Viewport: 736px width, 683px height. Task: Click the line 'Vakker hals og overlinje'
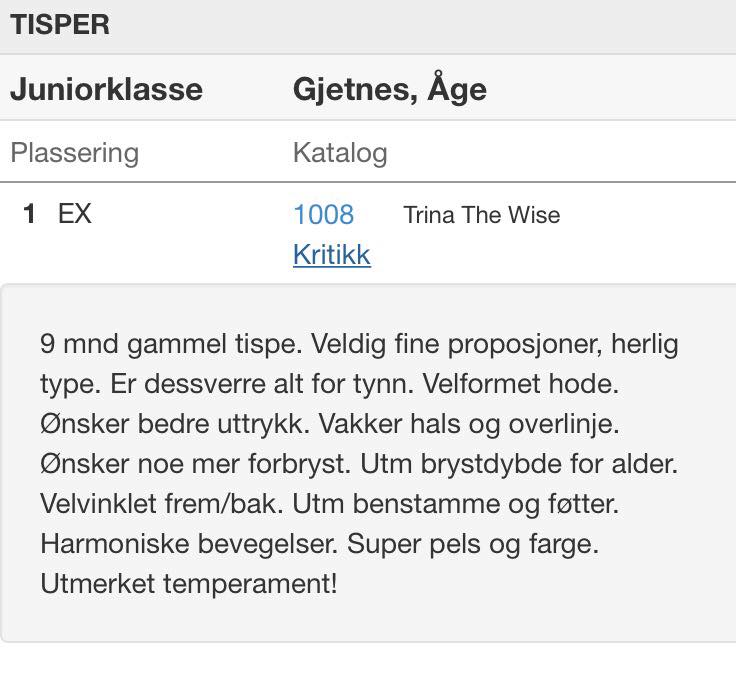pos(469,424)
